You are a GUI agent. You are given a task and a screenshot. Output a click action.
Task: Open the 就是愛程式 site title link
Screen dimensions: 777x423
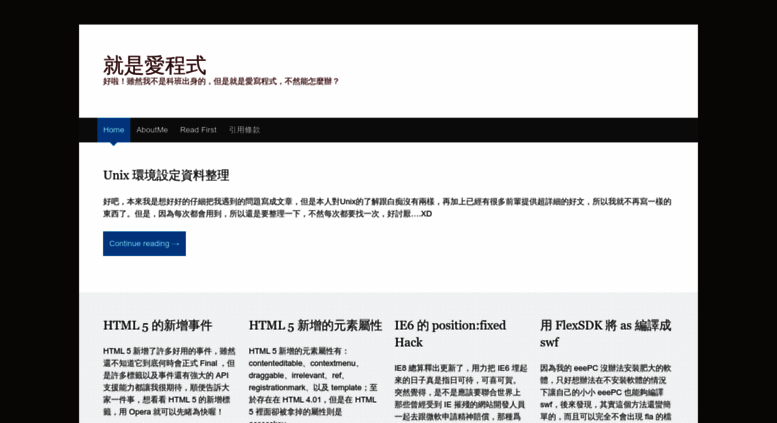pyautogui.click(x=155, y=65)
